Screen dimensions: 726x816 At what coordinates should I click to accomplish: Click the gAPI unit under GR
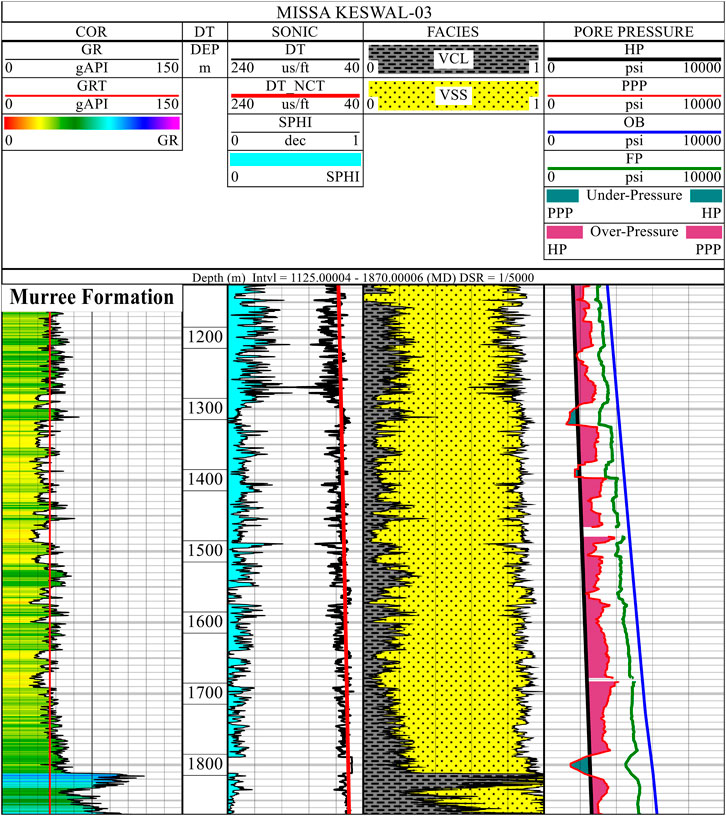coord(92,68)
